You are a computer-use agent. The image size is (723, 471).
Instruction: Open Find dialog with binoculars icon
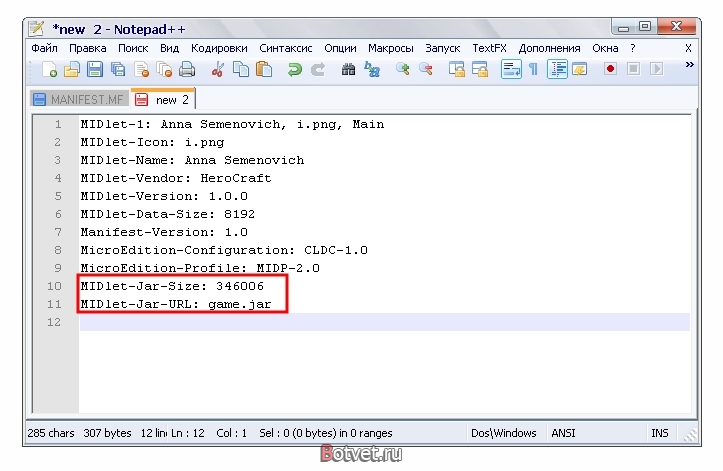[x=348, y=70]
